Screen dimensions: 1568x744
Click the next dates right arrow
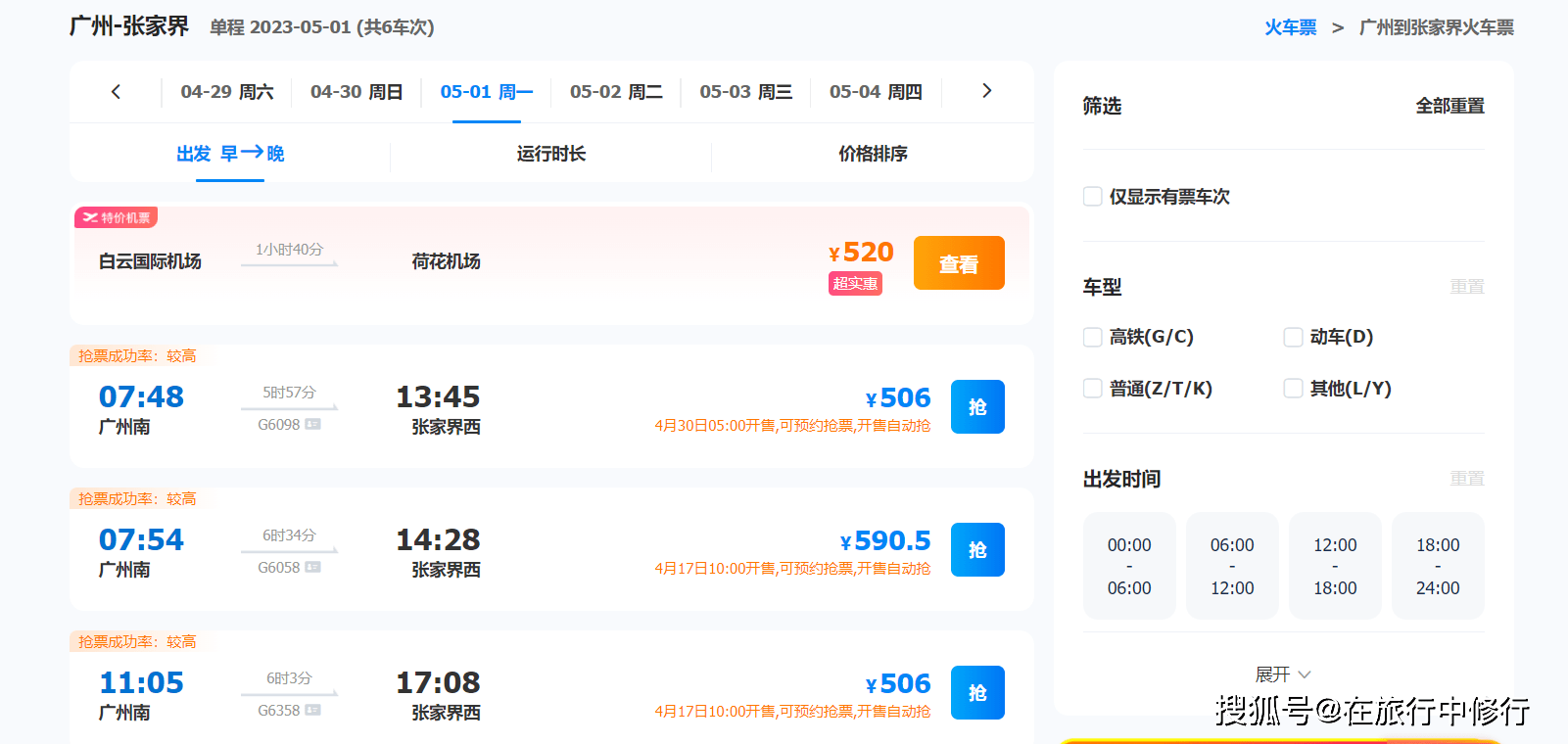[x=986, y=91]
